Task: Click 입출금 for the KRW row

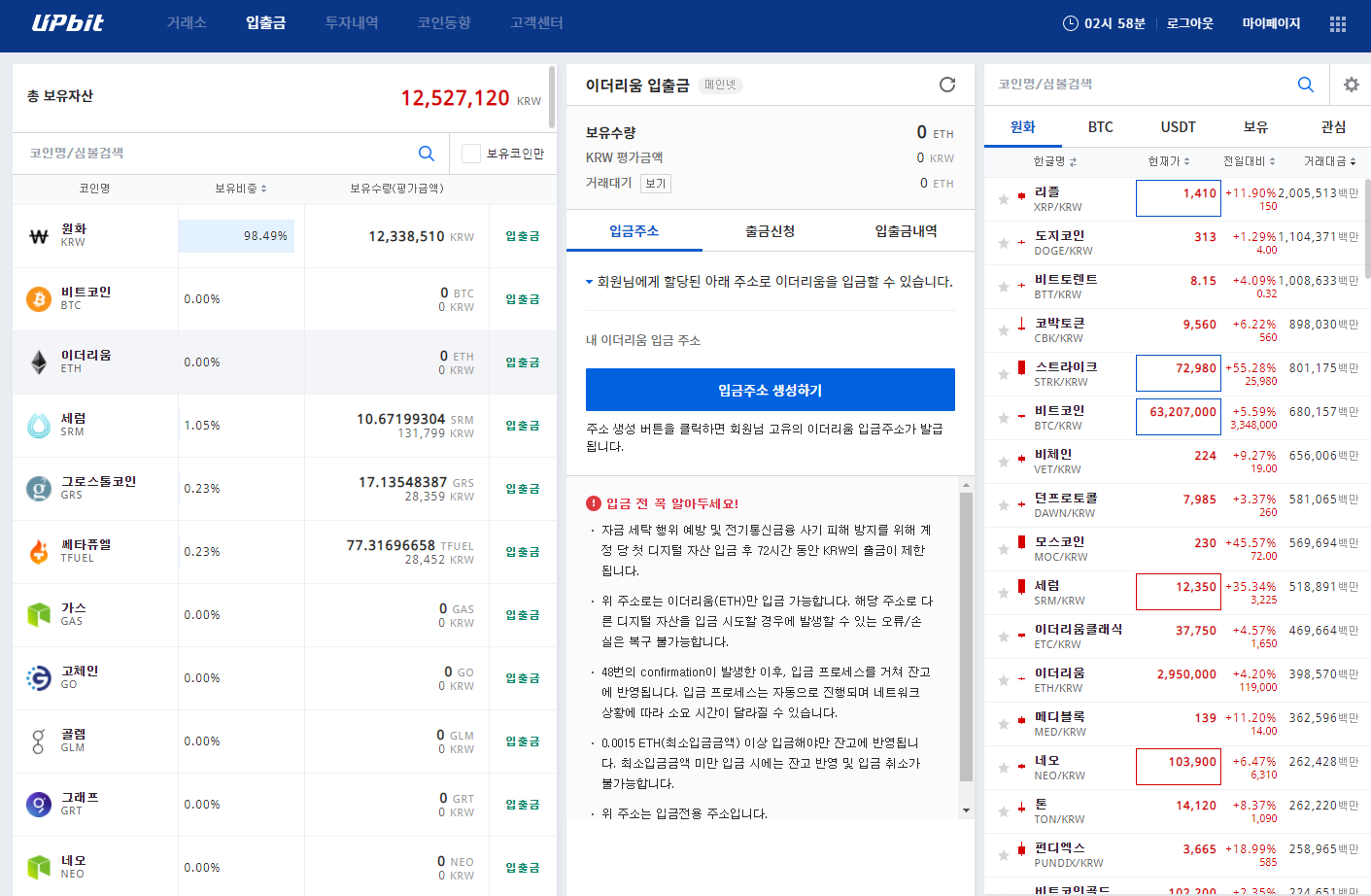Action: coord(523,236)
